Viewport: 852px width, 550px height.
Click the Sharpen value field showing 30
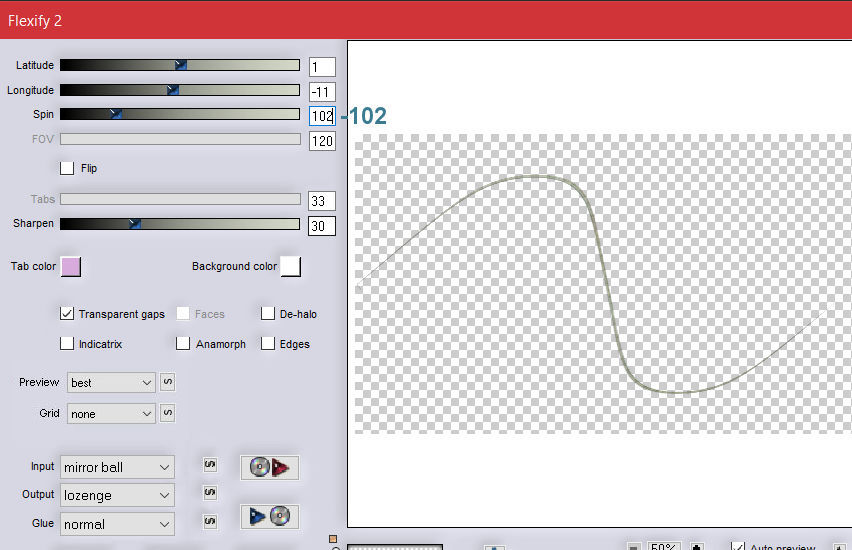[322, 226]
